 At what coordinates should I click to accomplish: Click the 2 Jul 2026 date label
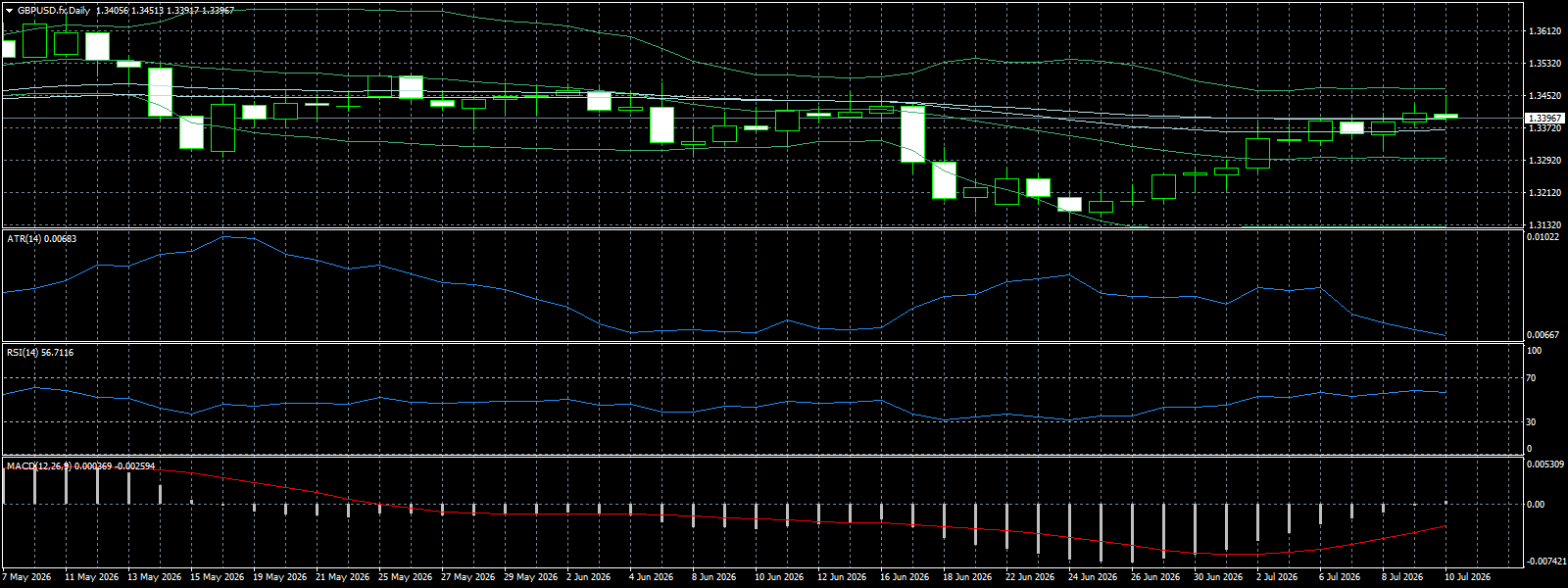[1278, 577]
